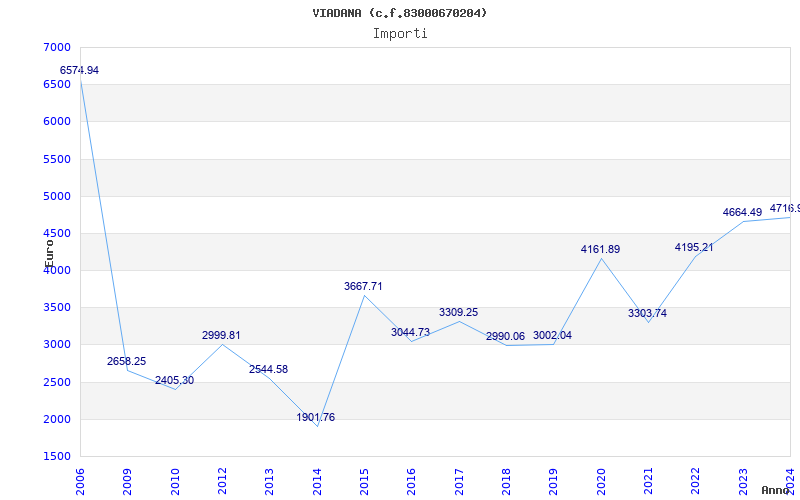
Task: Click the Euro axis title
Action: point(49,253)
